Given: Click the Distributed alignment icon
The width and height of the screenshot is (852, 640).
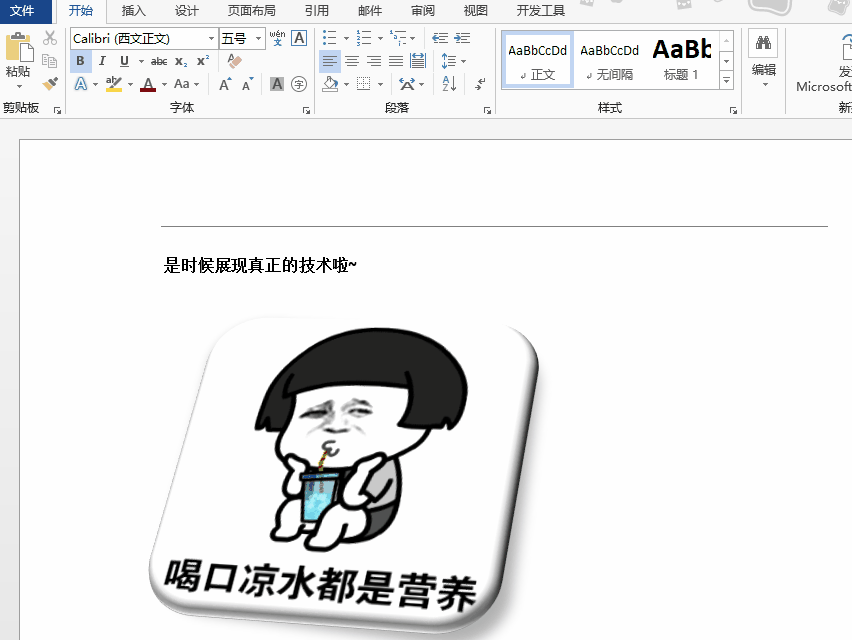Looking at the screenshot, I should (x=418, y=61).
